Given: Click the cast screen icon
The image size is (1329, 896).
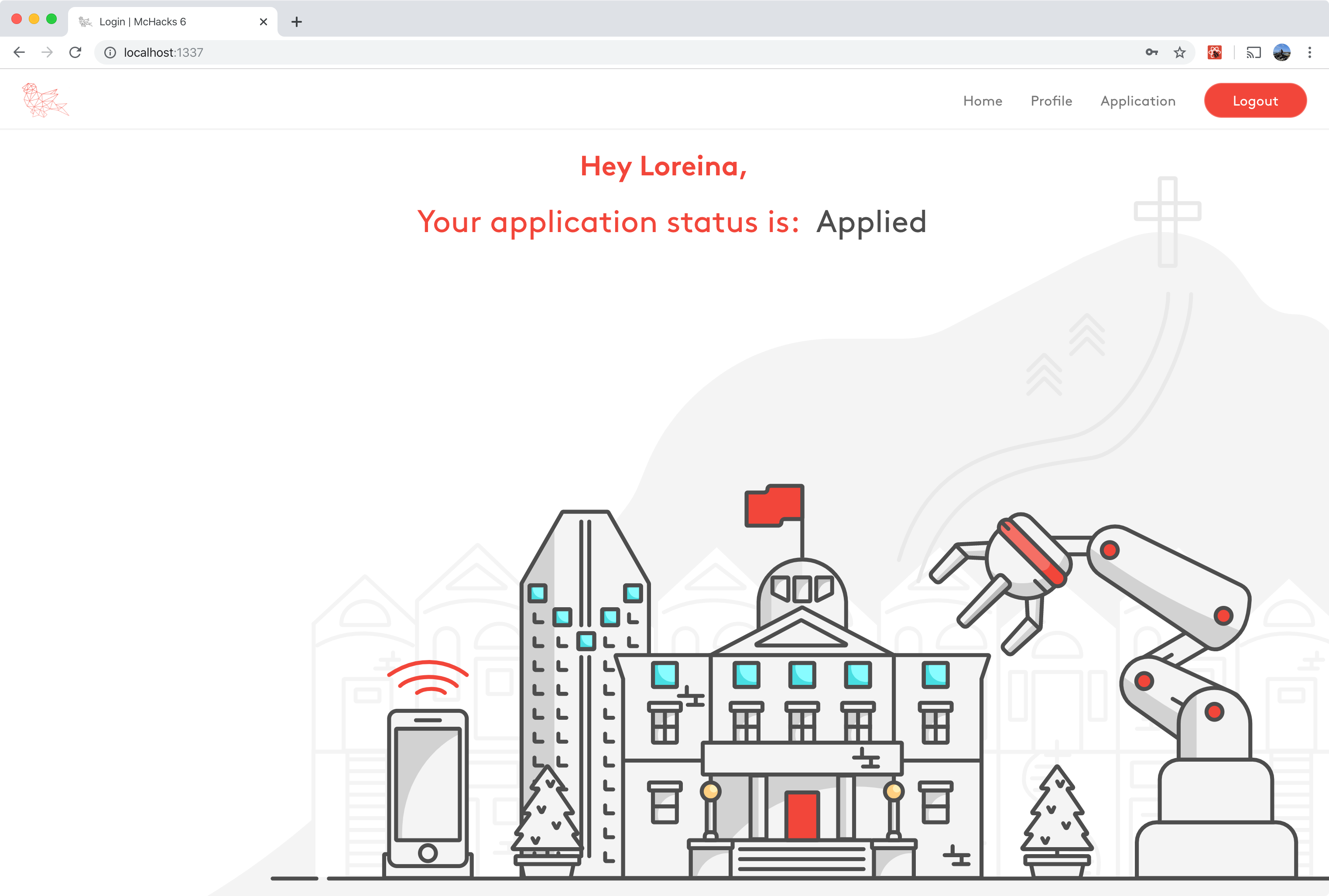Looking at the screenshot, I should pyautogui.click(x=1254, y=53).
